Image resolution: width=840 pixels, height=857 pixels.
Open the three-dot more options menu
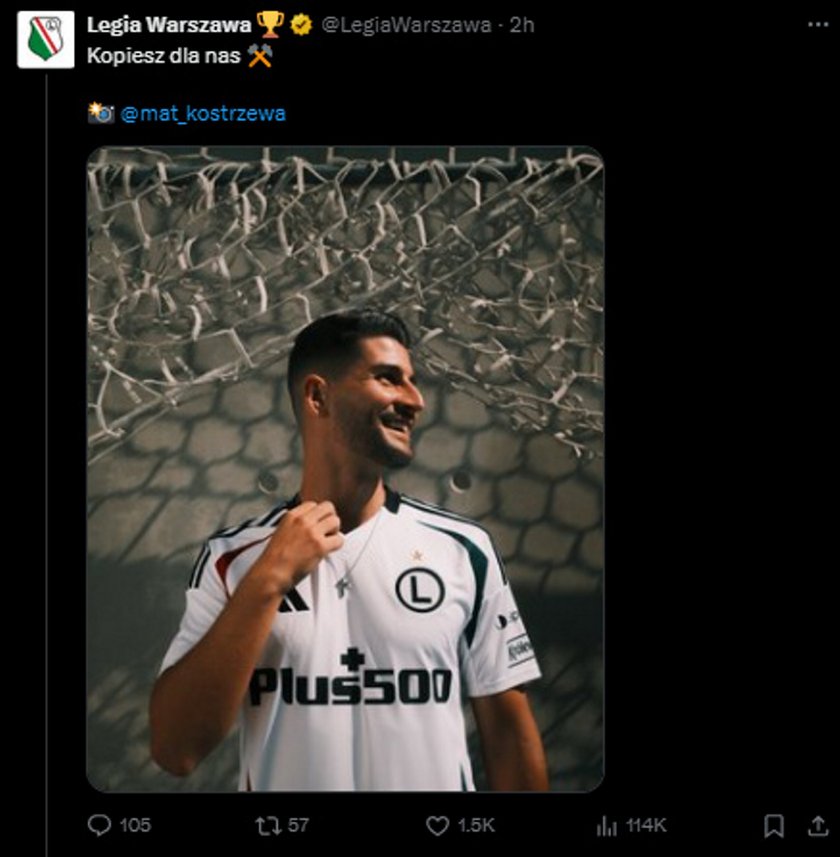(x=818, y=25)
